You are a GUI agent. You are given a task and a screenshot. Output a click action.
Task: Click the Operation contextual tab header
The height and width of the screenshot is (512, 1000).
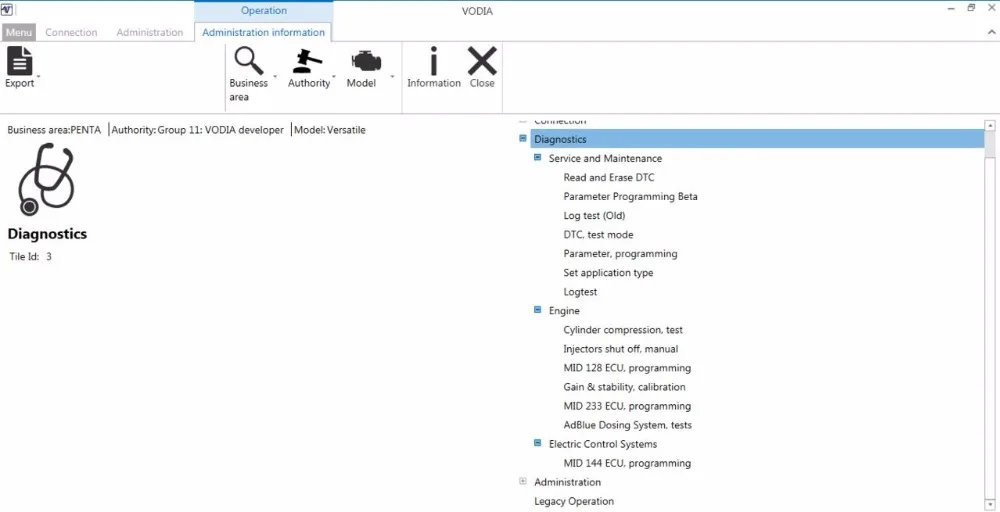tap(263, 11)
